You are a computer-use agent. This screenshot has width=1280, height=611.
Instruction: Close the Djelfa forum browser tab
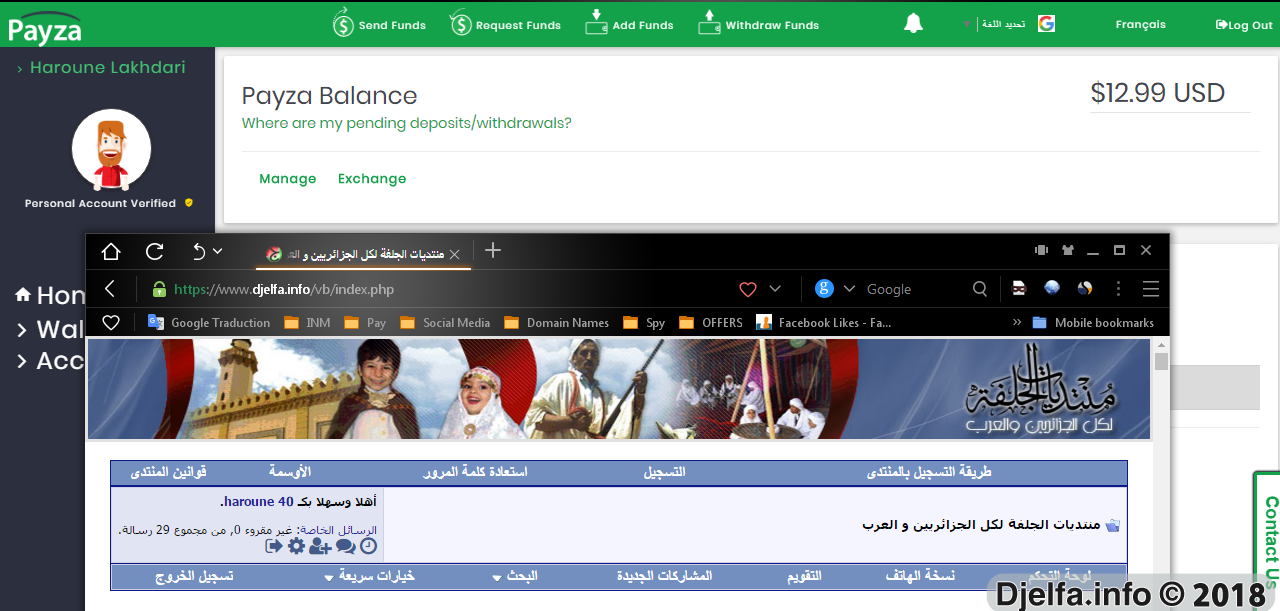tap(454, 254)
